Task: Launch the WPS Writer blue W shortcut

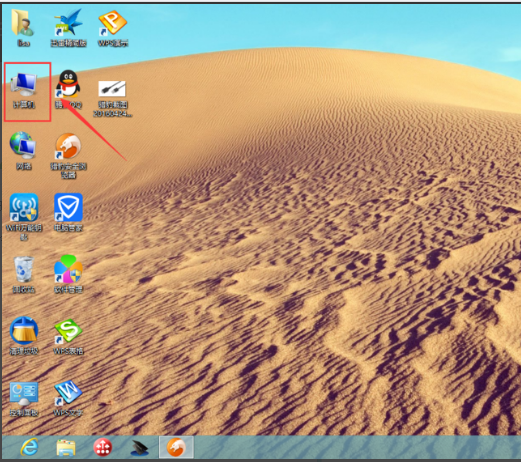Action: pyautogui.click(x=68, y=398)
